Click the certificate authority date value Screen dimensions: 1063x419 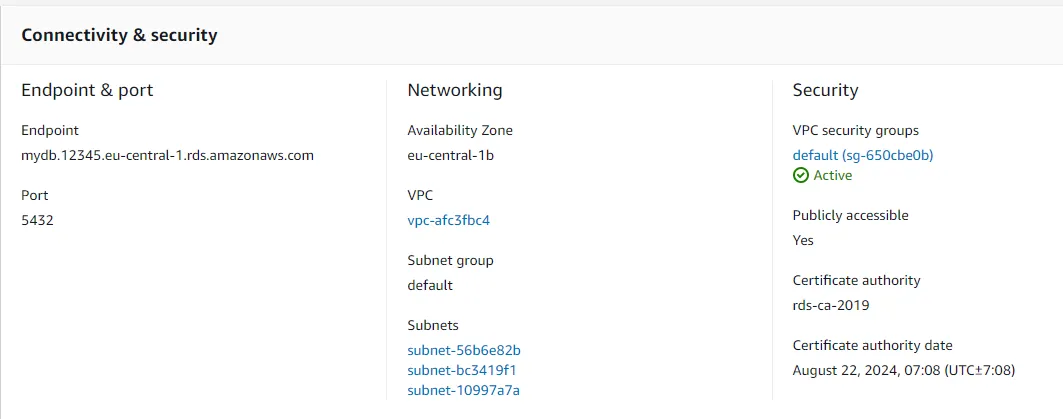coord(903,370)
